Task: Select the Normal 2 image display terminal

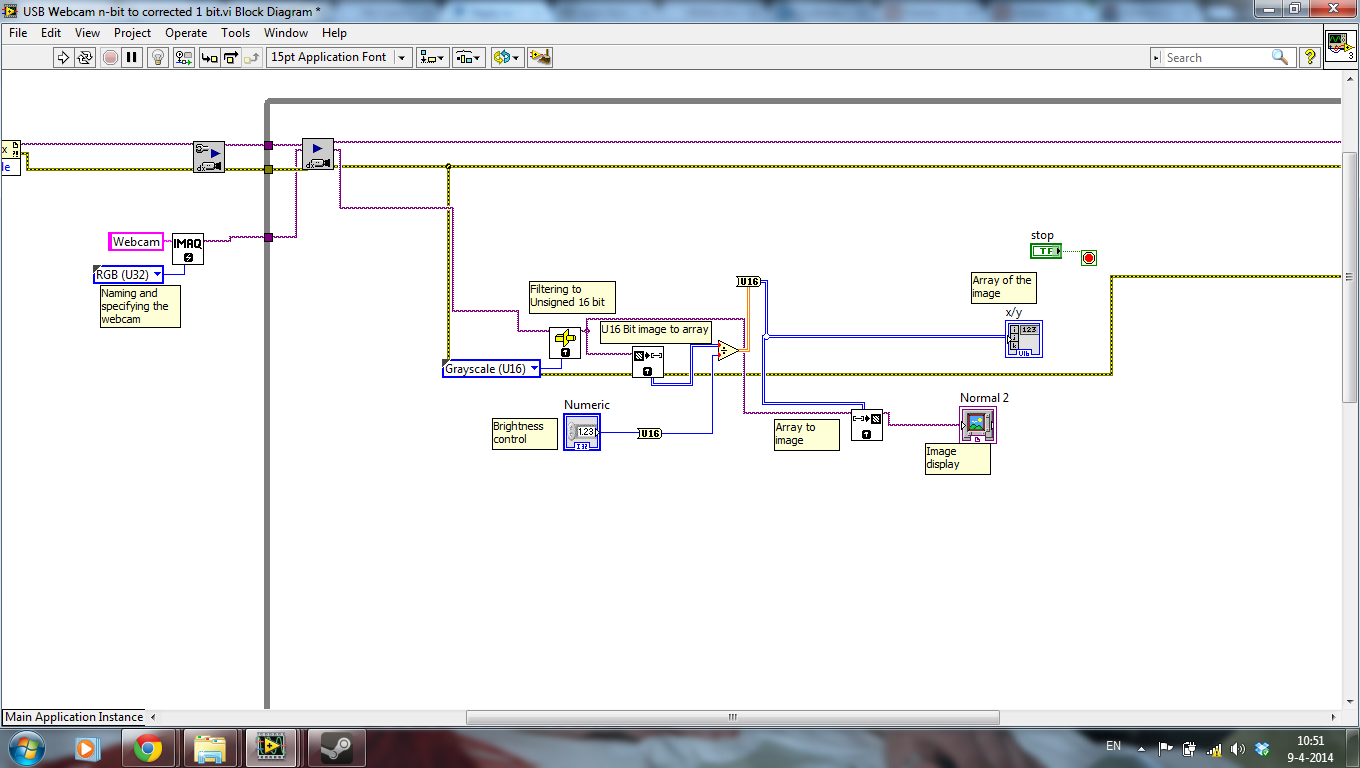Action: click(978, 424)
